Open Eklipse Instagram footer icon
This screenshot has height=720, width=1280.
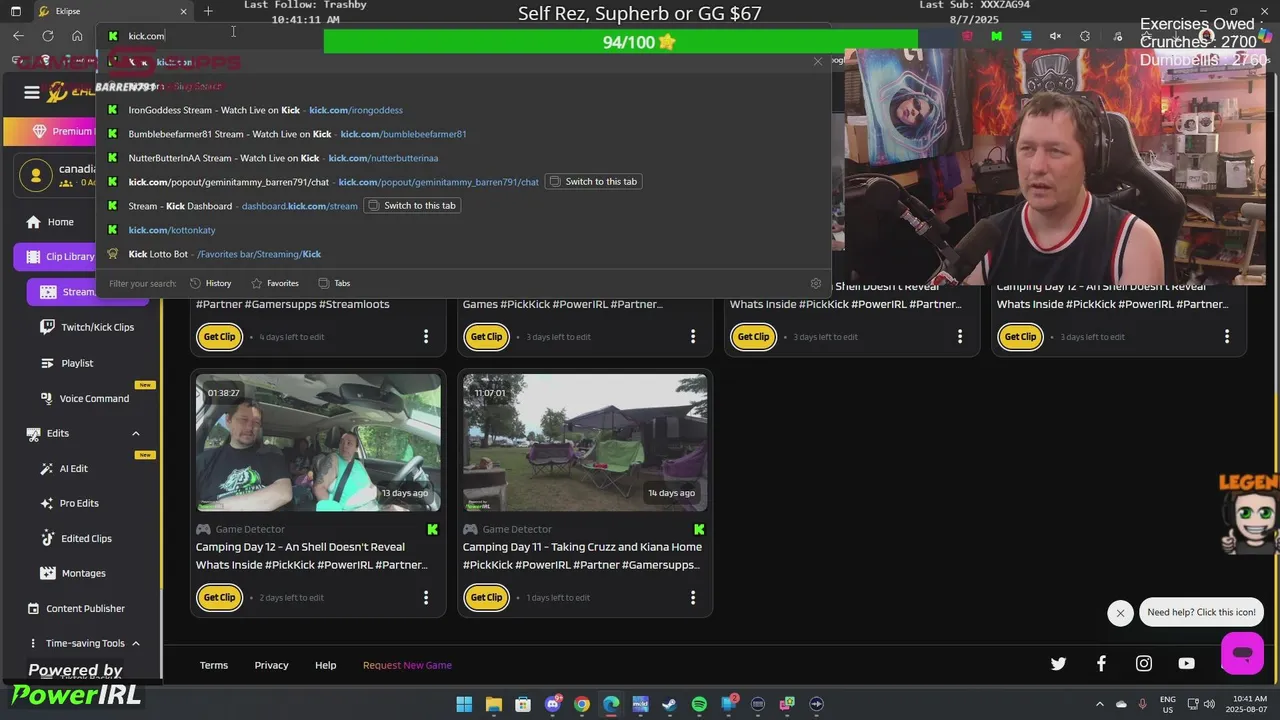point(1144,663)
